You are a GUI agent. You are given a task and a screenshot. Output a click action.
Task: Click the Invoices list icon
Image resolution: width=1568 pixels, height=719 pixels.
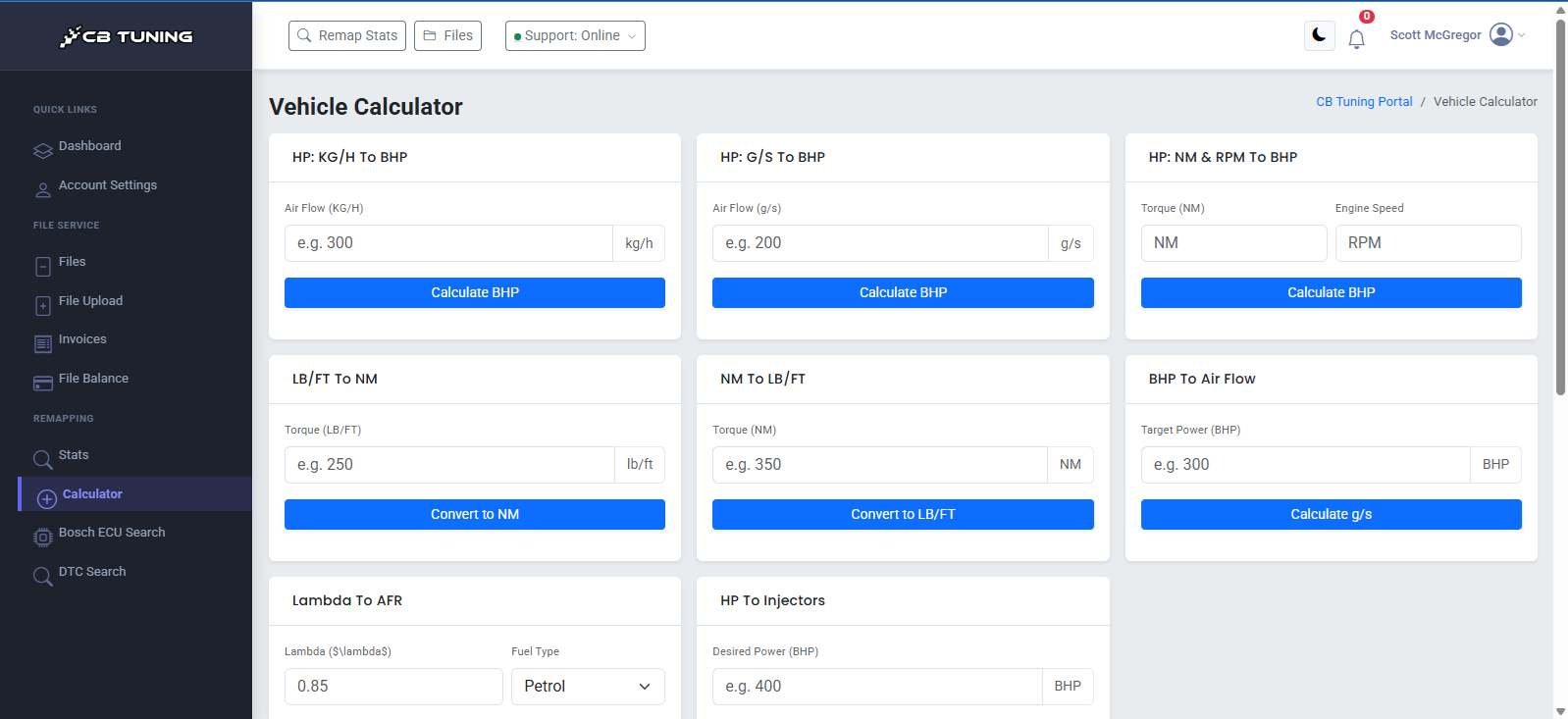click(43, 344)
